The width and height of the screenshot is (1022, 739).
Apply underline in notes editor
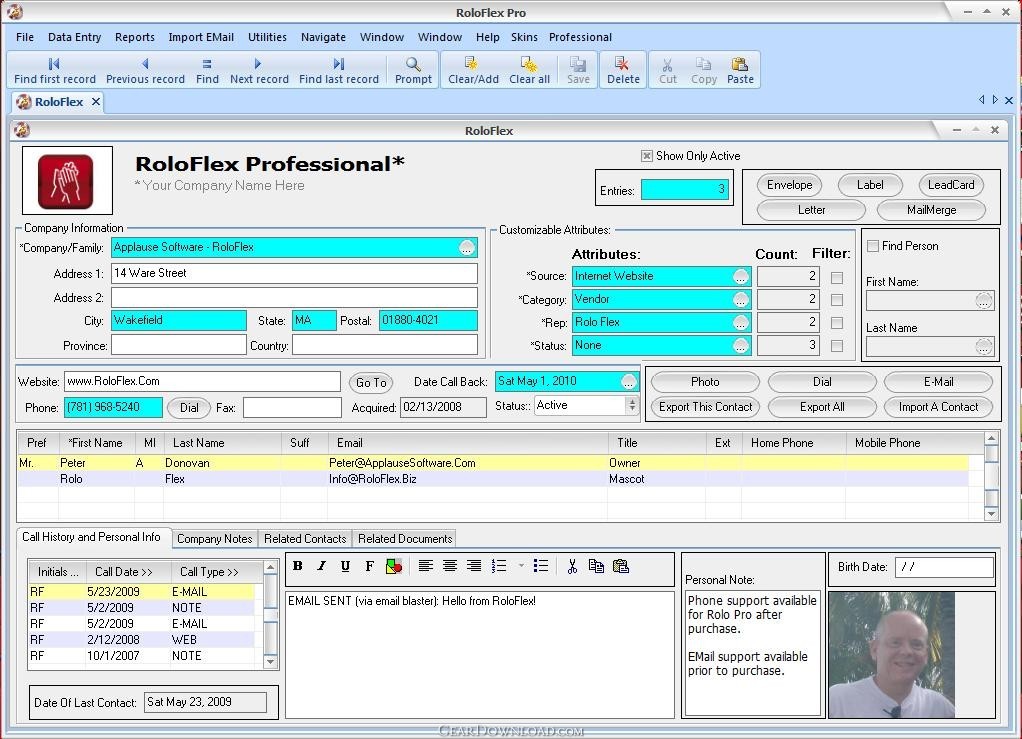(x=345, y=566)
